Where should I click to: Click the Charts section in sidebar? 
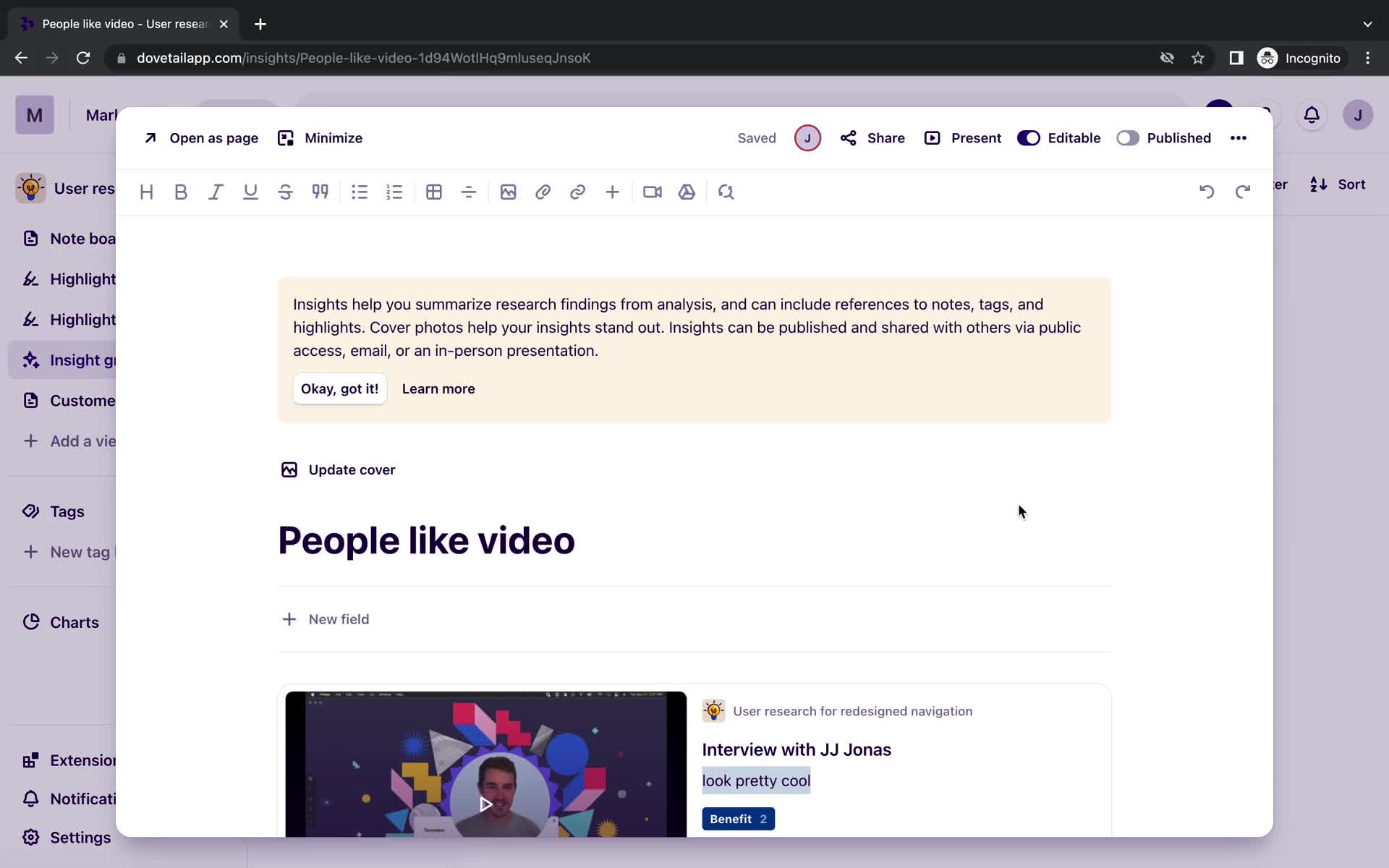75,622
